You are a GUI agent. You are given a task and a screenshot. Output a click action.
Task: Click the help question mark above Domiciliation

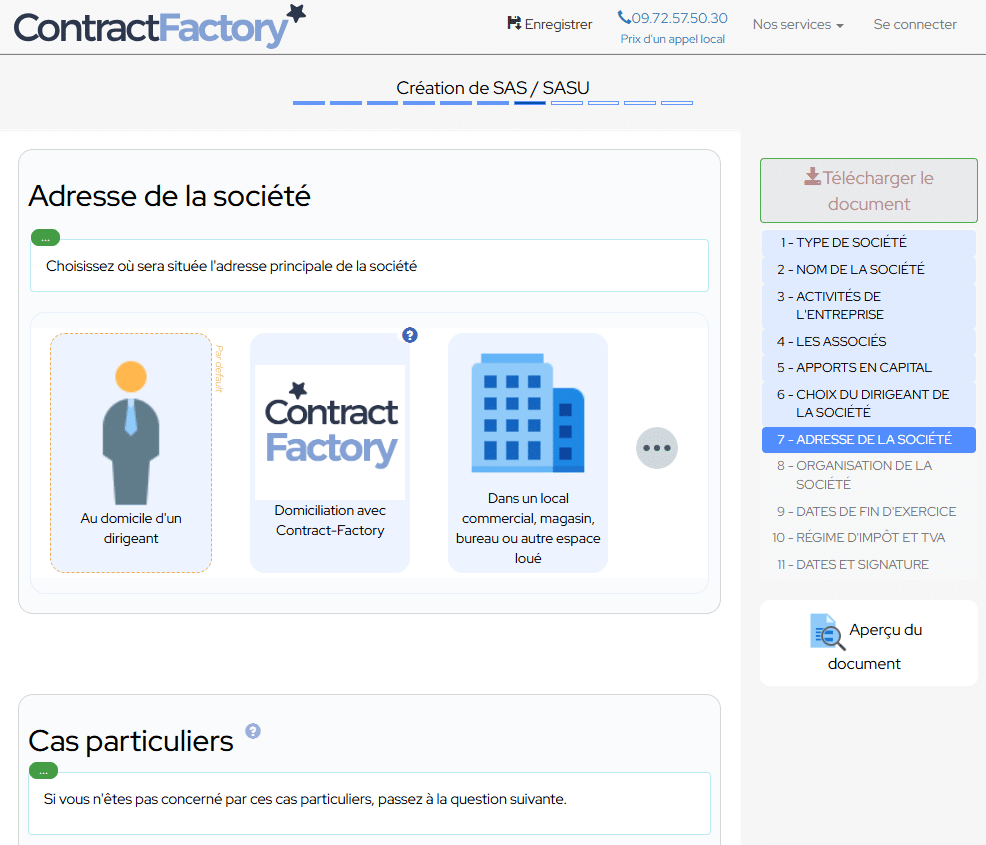coord(410,335)
